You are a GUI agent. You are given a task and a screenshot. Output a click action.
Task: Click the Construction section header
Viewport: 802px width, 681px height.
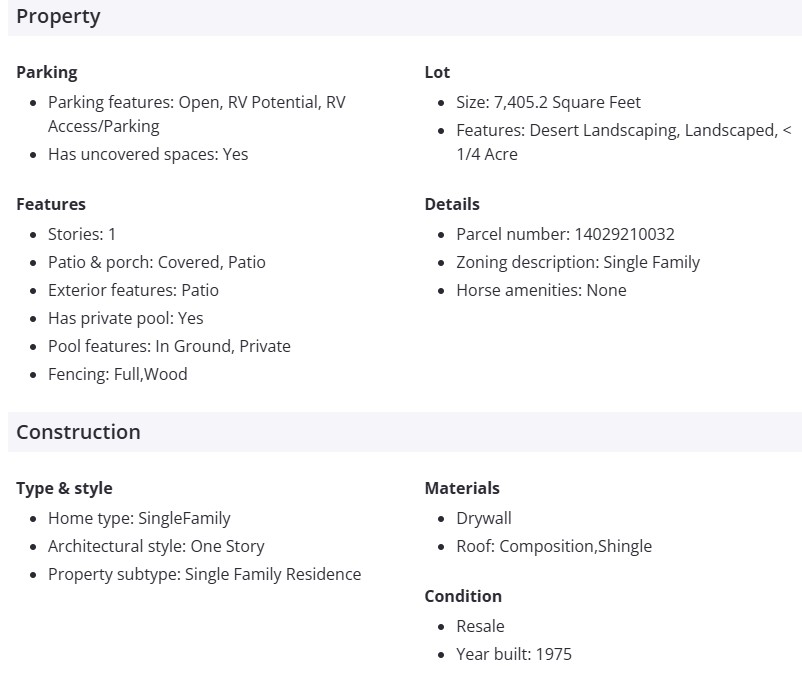(78, 432)
